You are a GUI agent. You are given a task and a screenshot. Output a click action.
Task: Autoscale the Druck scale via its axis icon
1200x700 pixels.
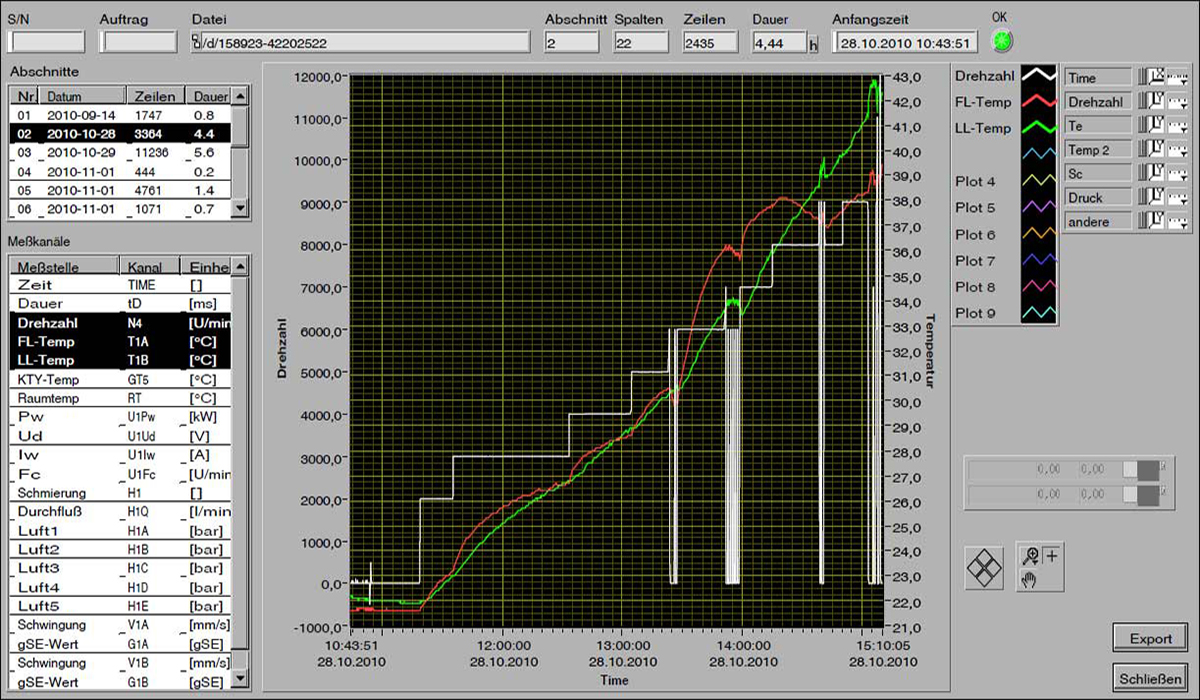pyautogui.click(x=1154, y=197)
